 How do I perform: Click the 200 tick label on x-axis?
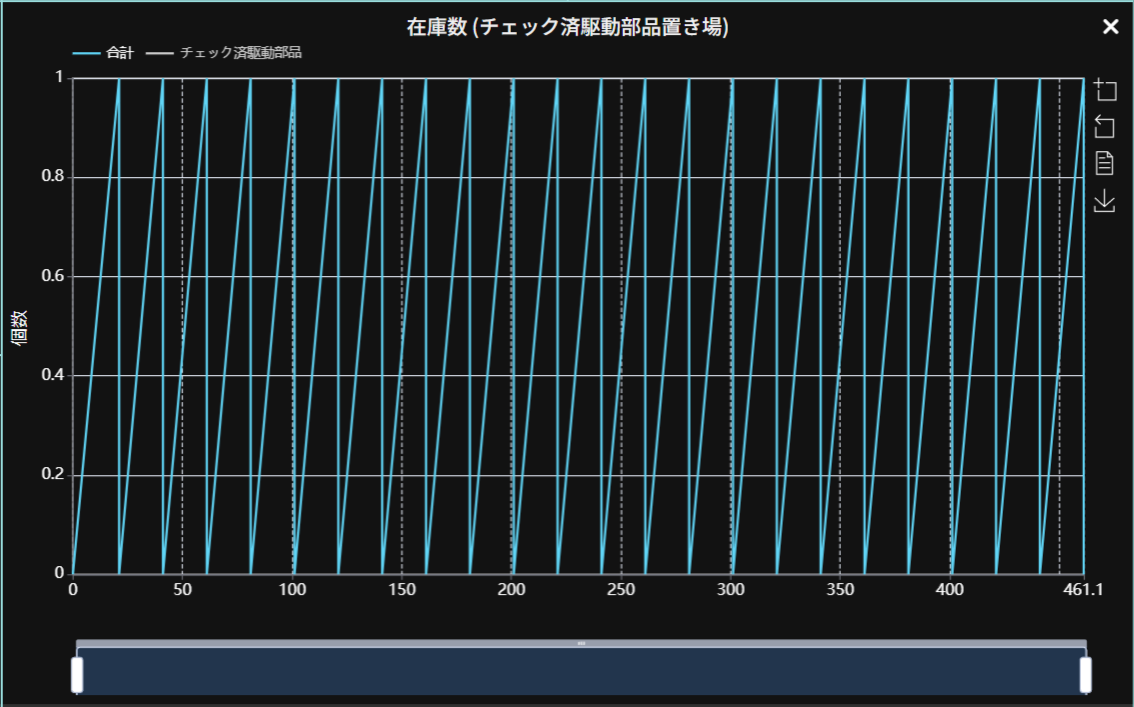coord(512,590)
